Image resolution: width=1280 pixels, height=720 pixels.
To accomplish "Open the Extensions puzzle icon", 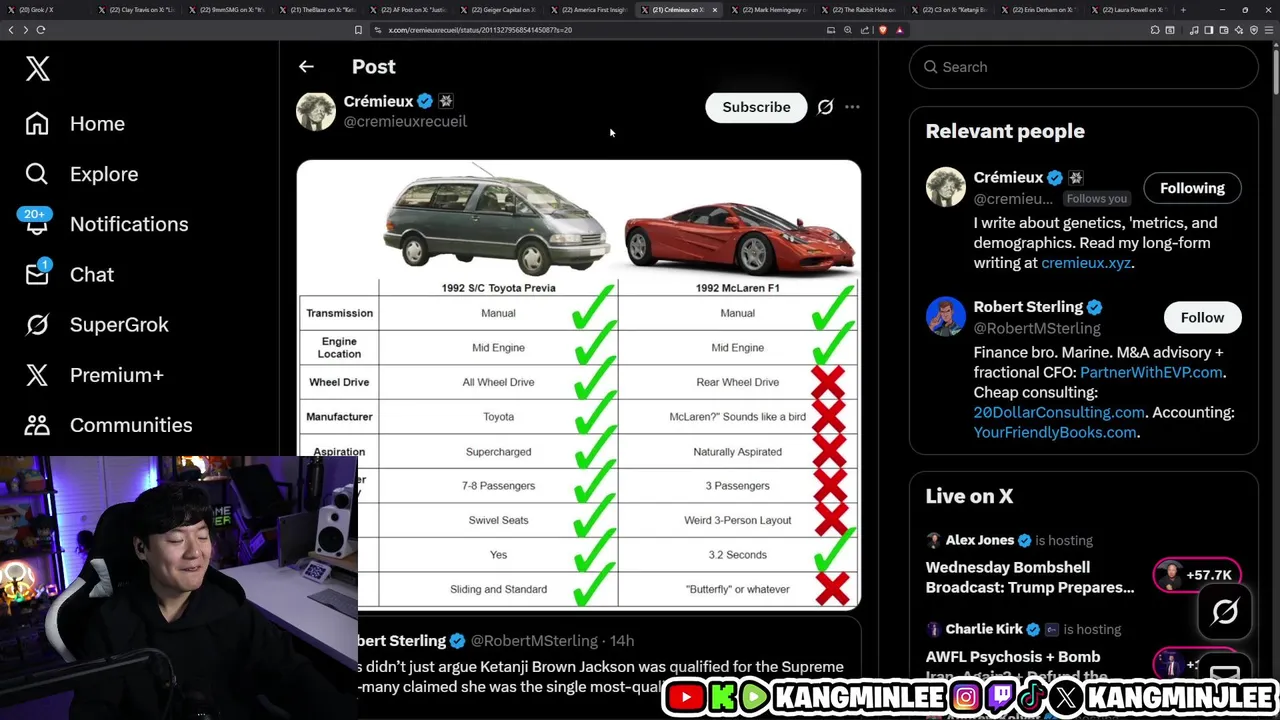I will (x=1155, y=30).
